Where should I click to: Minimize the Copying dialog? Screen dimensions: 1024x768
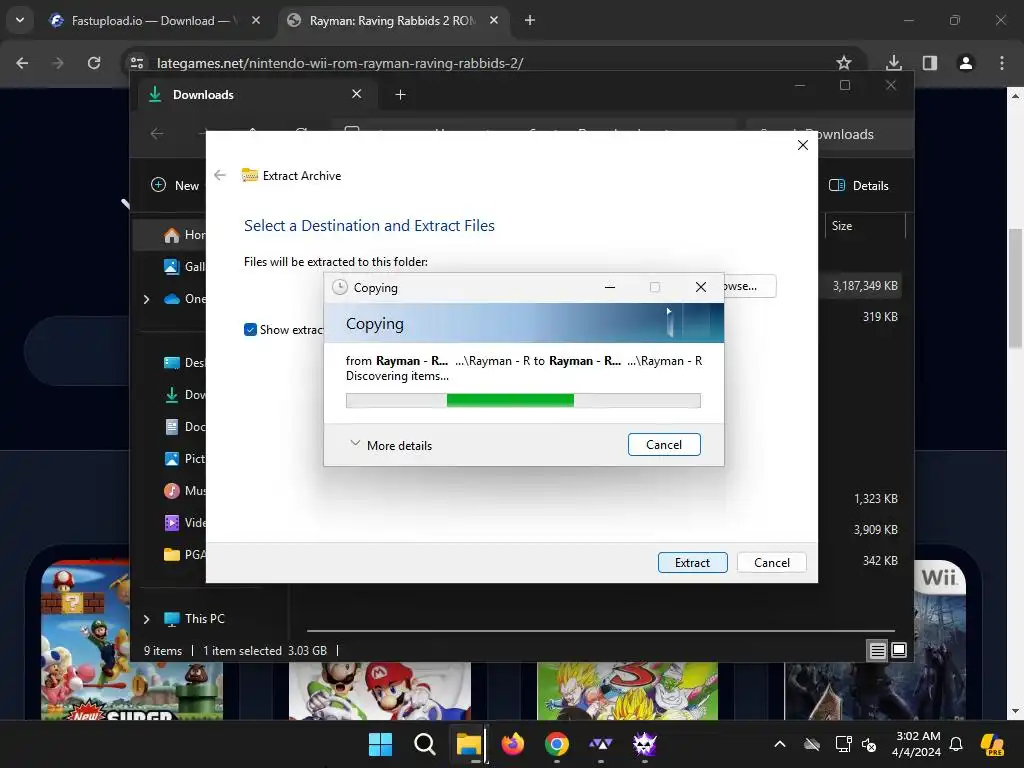[610, 287]
